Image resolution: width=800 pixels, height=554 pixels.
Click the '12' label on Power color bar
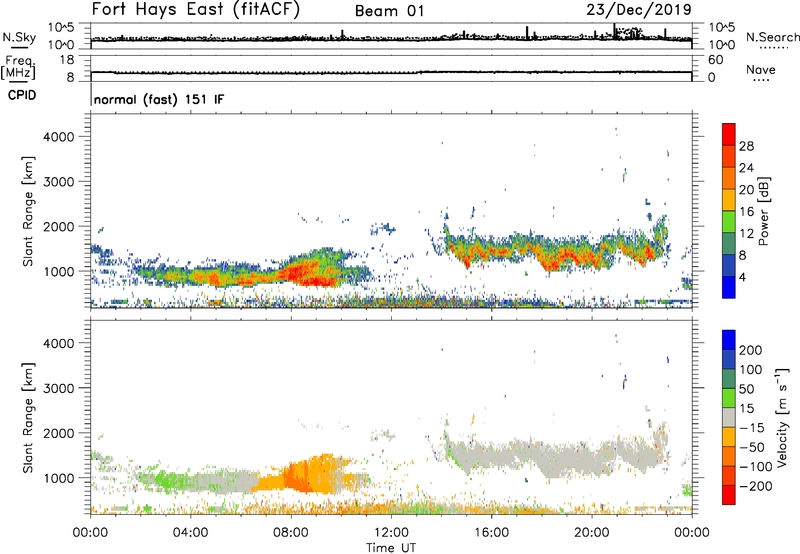tap(746, 234)
